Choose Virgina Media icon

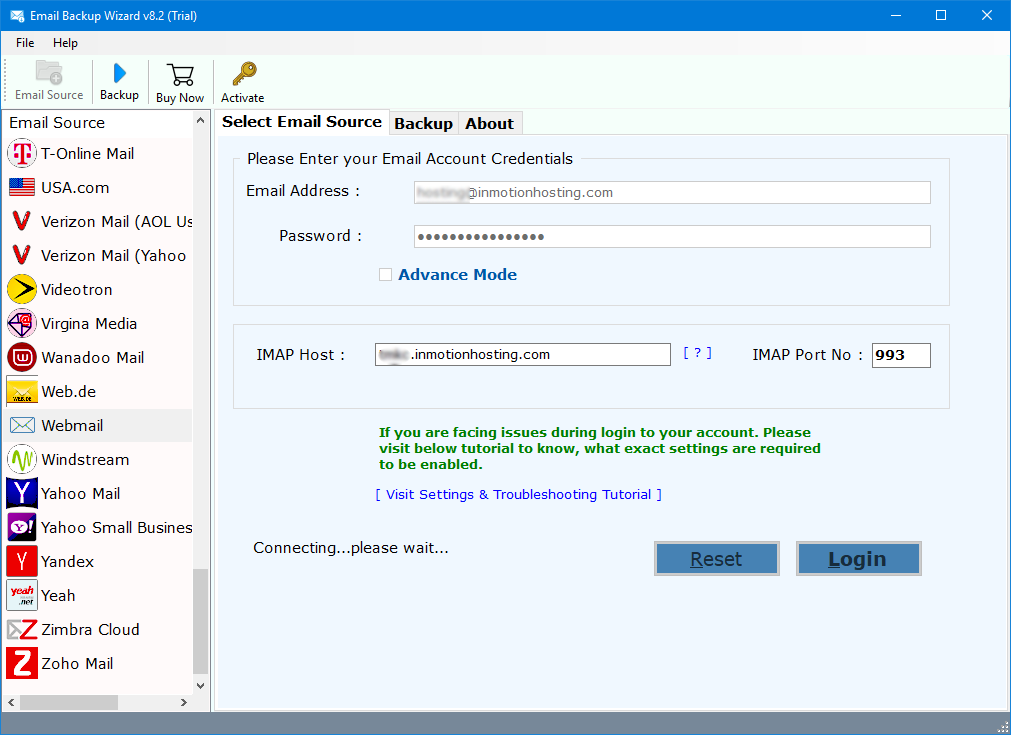[x=22, y=324]
